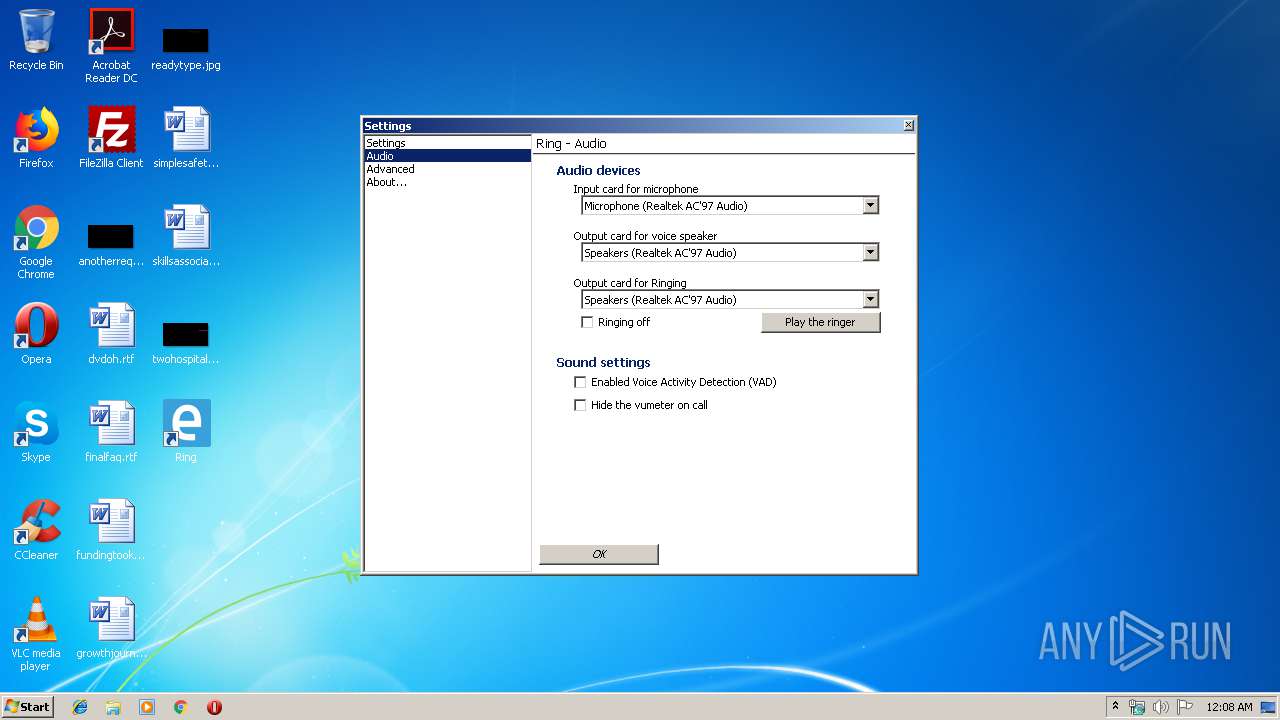Select the skillsassocia... Word document icon
Screen dimensions: 1280x720
[186, 236]
